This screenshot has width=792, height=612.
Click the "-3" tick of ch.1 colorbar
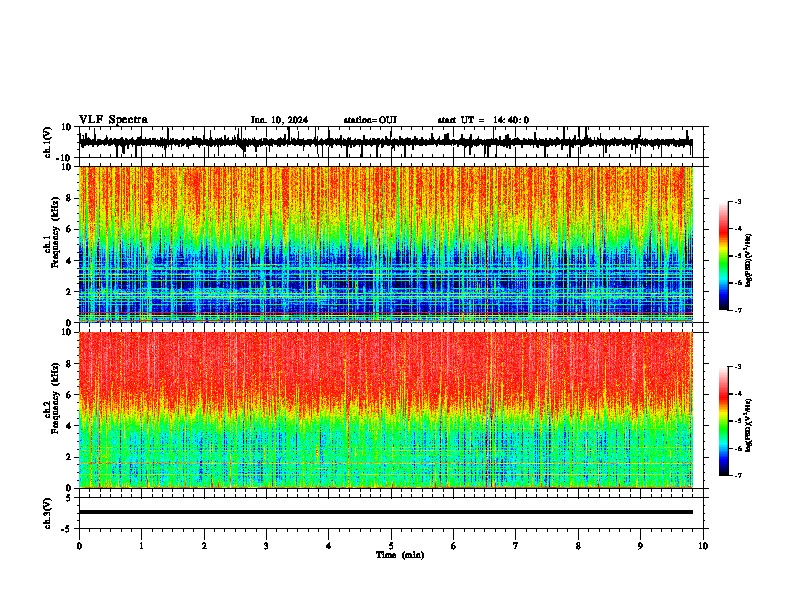738,202
